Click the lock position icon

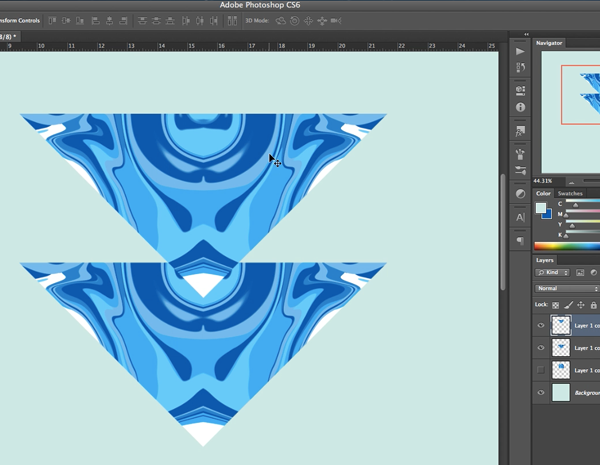point(581,304)
